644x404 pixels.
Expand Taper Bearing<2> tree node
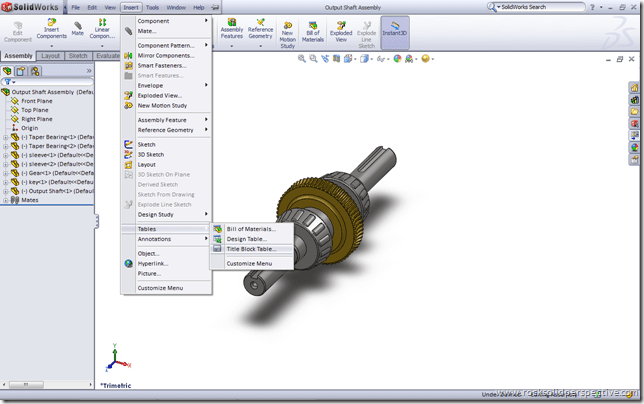pos(5,146)
